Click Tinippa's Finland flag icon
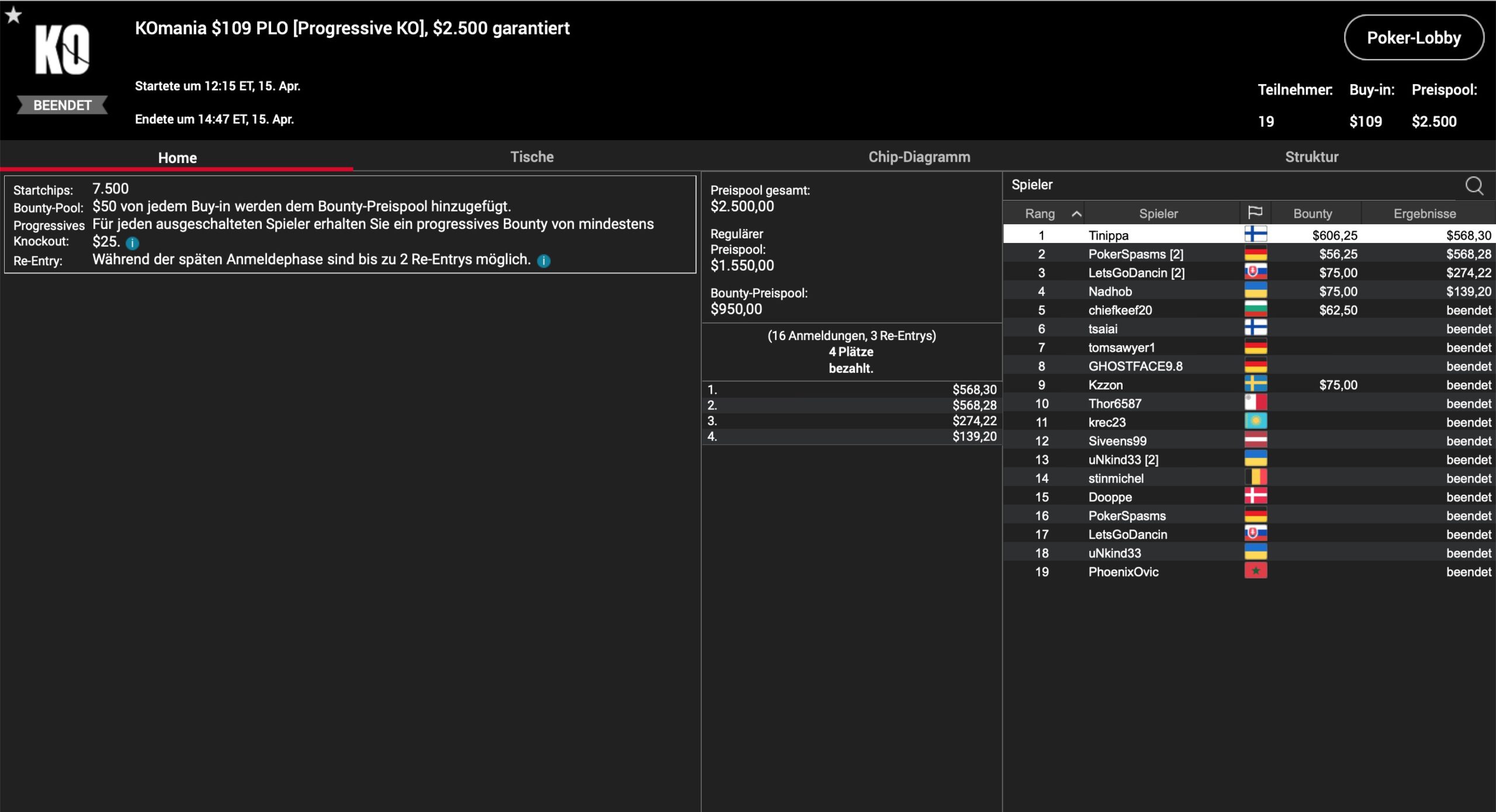The height and width of the screenshot is (812, 1496). (x=1255, y=235)
